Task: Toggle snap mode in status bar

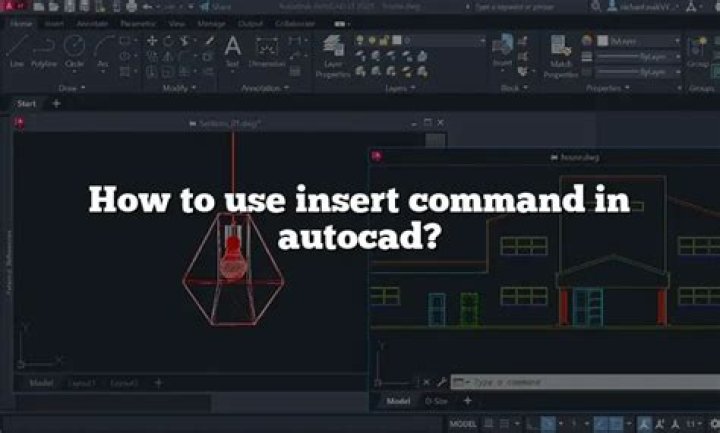Action: pyautogui.click(x=505, y=423)
